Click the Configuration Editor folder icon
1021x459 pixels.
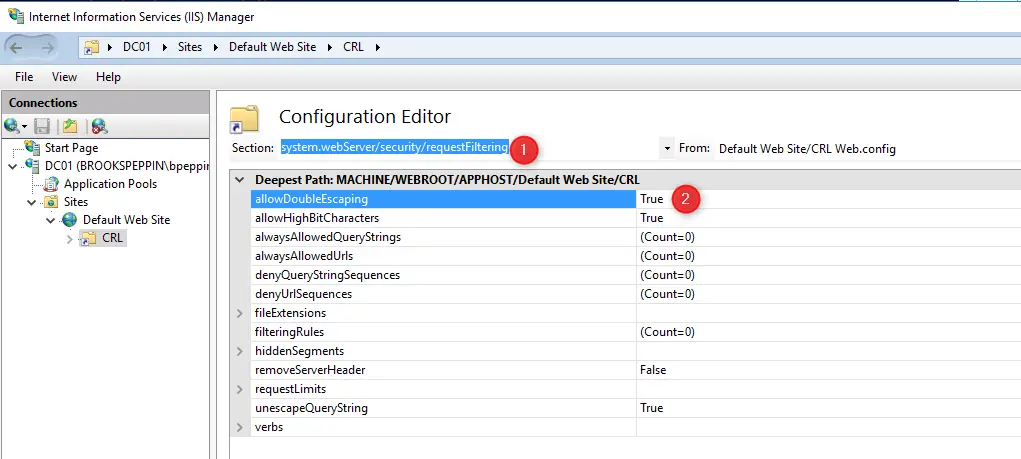point(245,119)
